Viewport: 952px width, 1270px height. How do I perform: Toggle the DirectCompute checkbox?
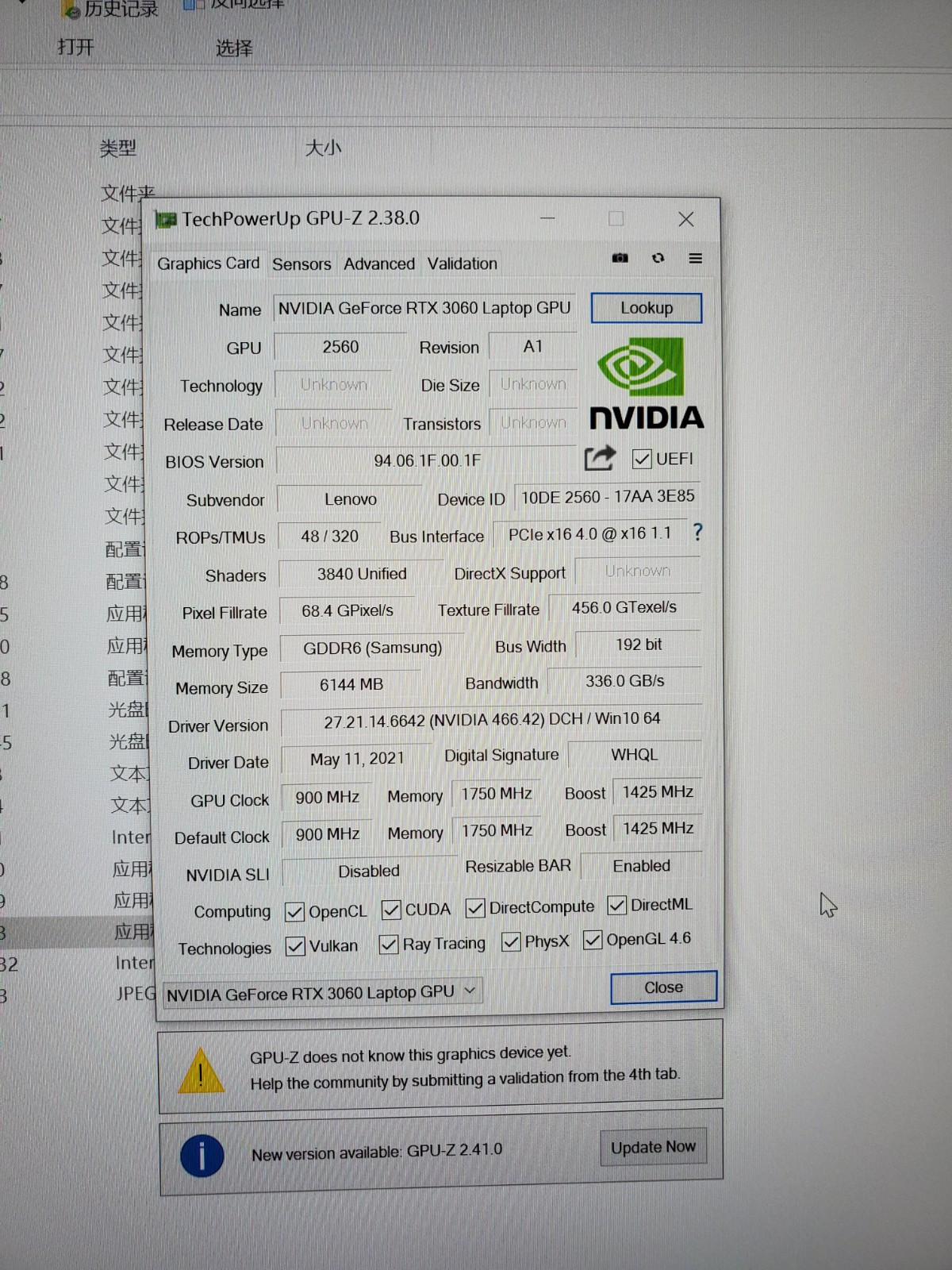475,908
